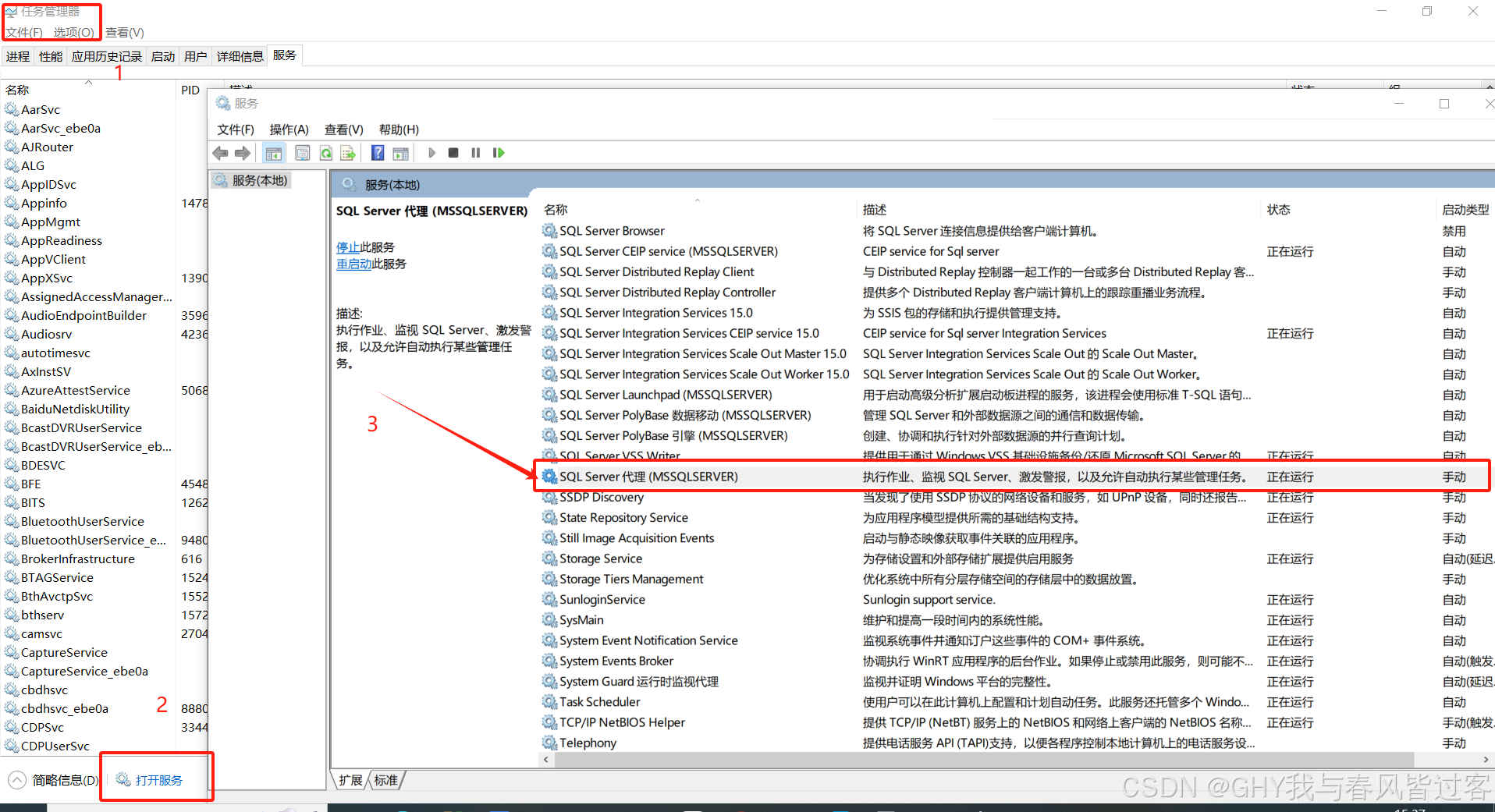The height and width of the screenshot is (812, 1495).
Task: Click the gear icon beside SunloginService
Action: click(x=550, y=600)
